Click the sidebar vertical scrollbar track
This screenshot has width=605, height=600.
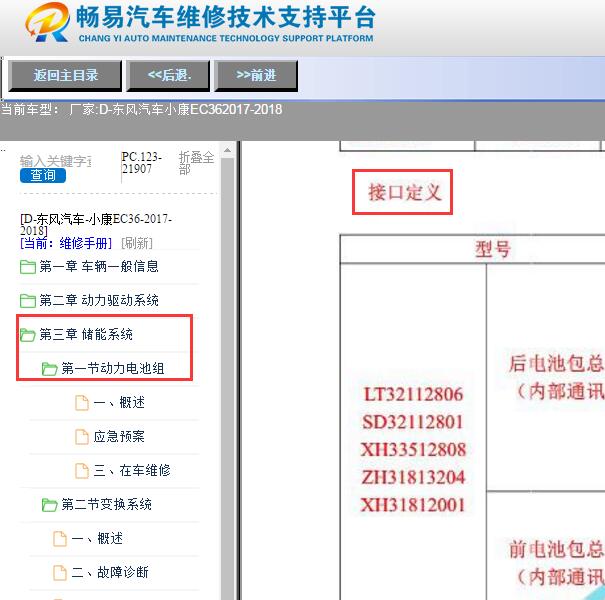[228, 378]
